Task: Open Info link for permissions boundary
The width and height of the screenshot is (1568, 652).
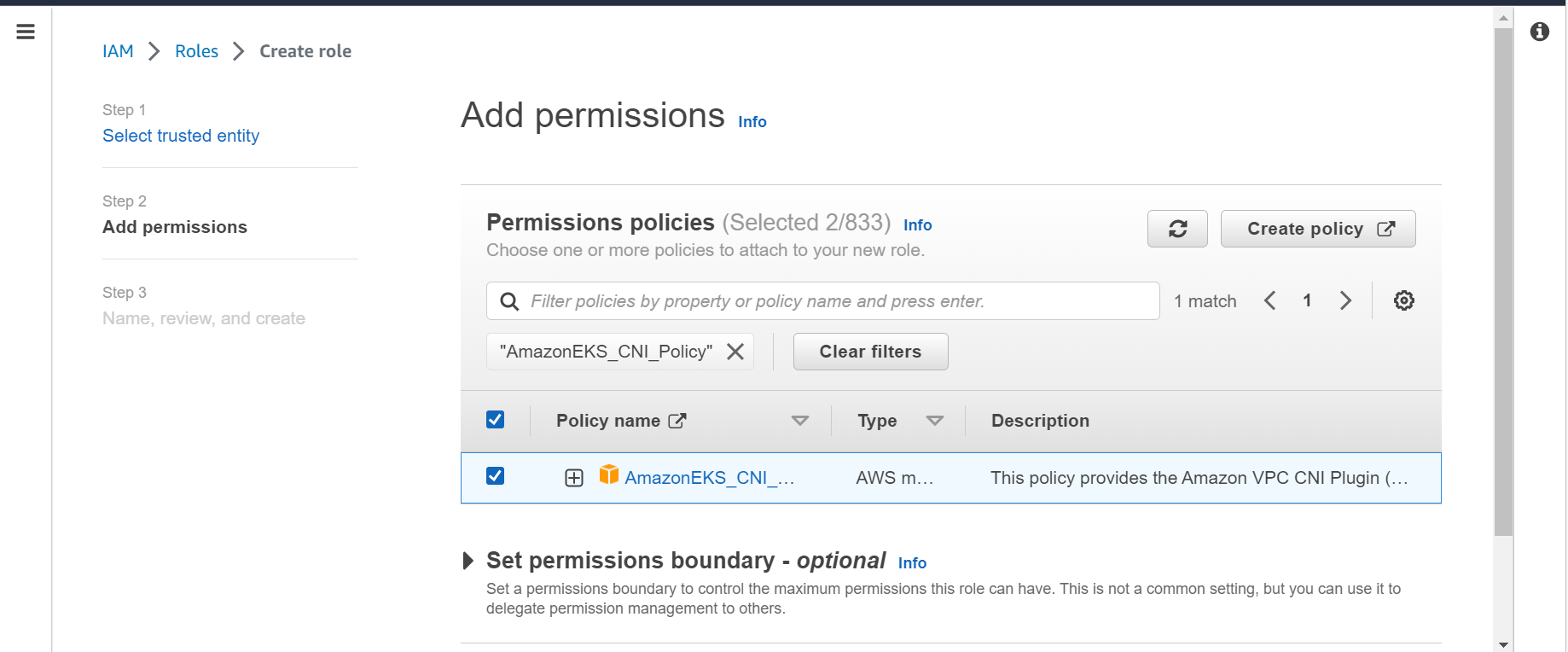Action: 912,563
